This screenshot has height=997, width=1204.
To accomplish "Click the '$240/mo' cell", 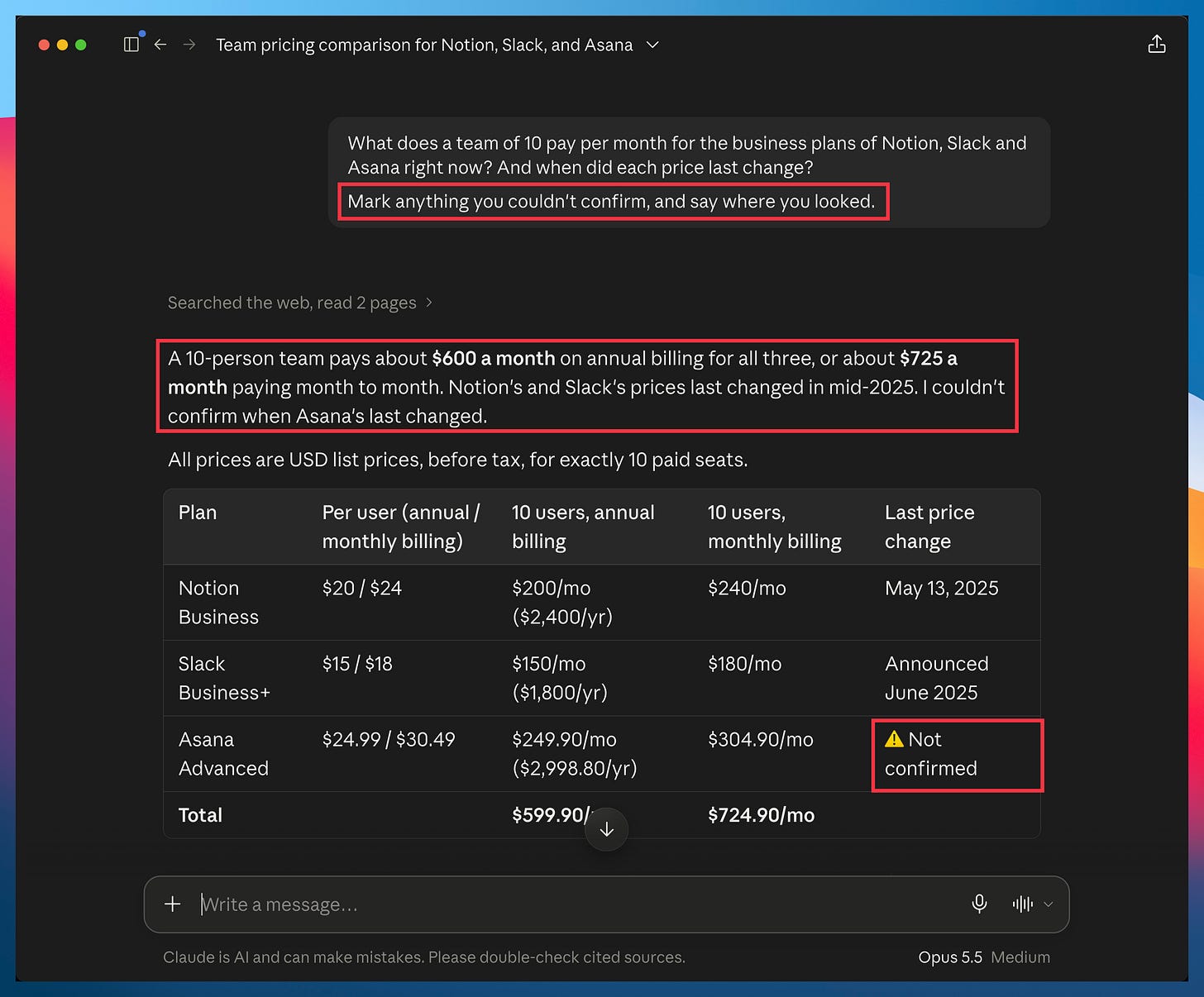I will (x=747, y=588).
